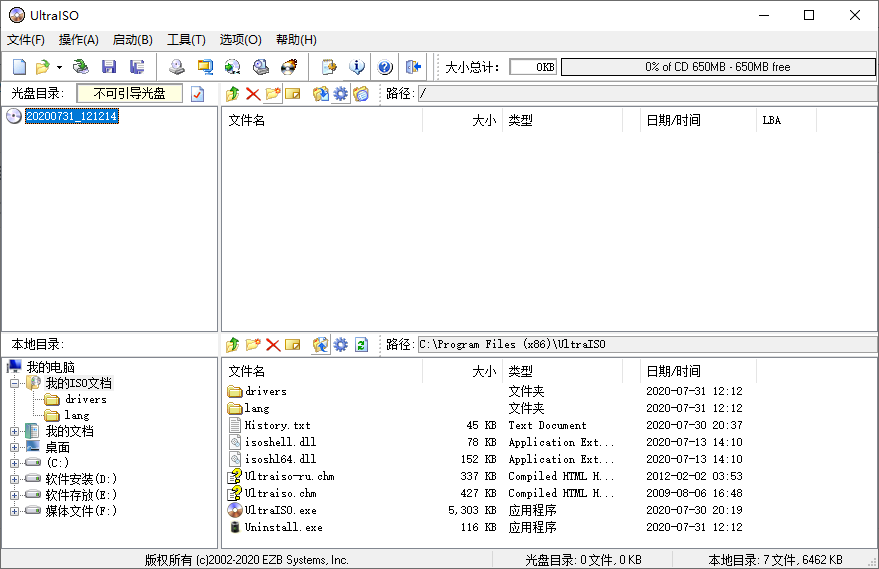Select the 20200731_121214 disc volume

[72, 116]
